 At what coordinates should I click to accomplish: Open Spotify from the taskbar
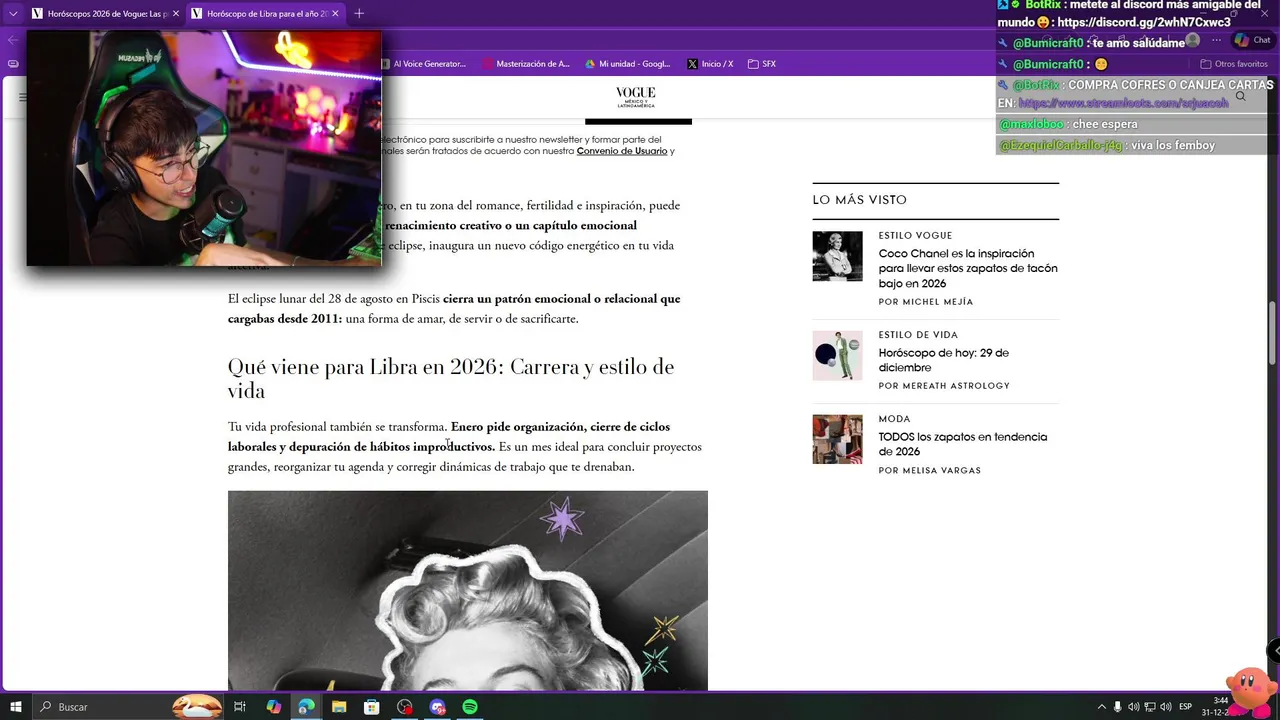tap(470, 707)
